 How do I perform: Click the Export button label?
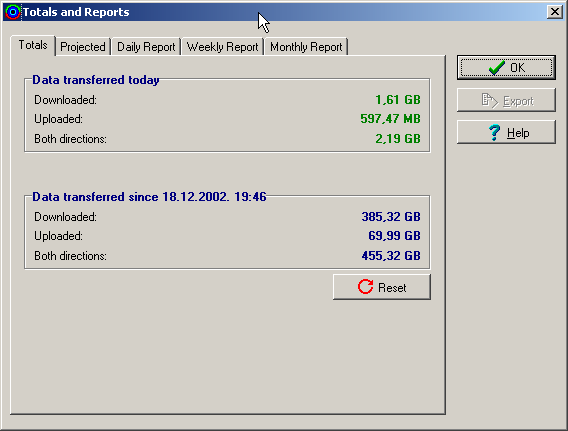click(x=518, y=101)
